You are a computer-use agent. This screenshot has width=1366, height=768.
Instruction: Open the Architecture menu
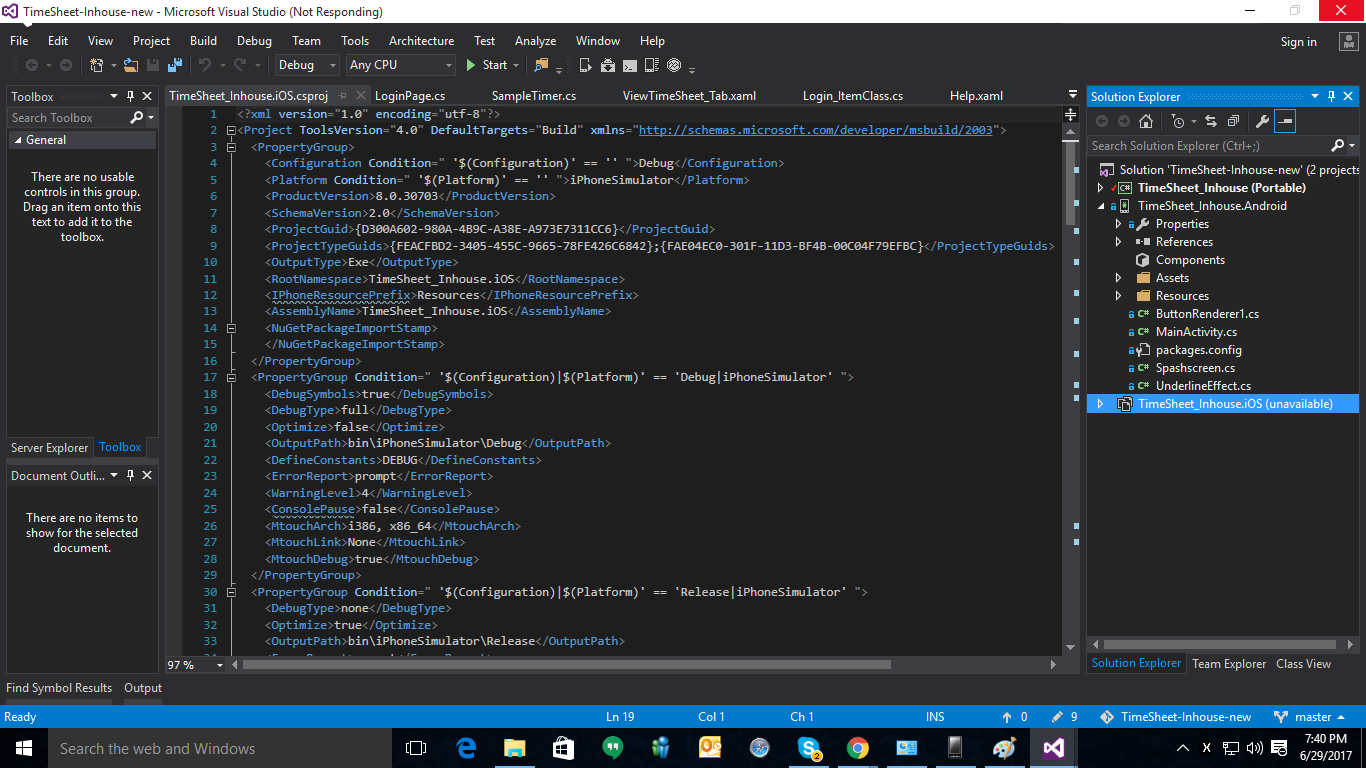[421, 41]
